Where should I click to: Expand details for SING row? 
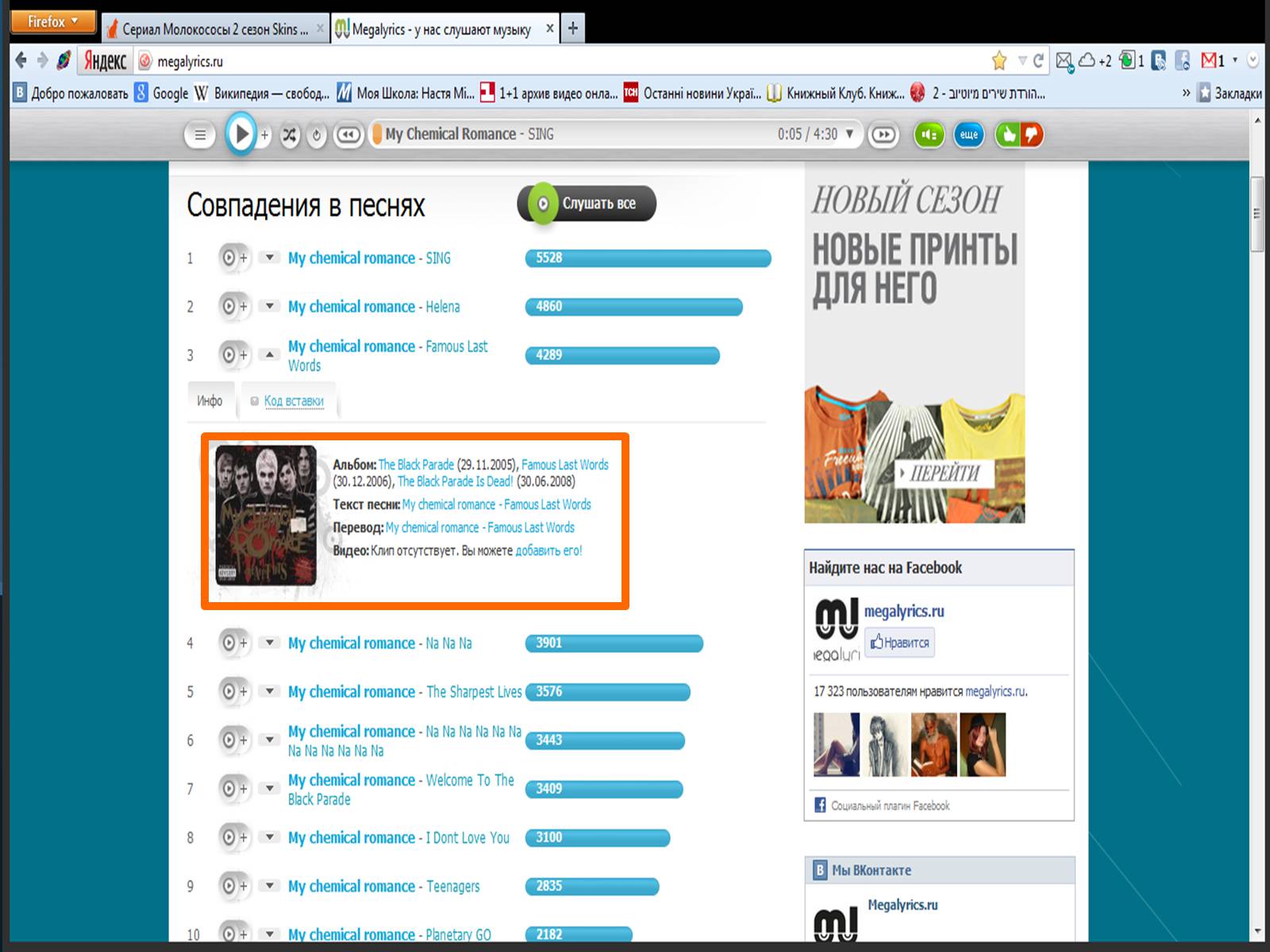(x=270, y=257)
